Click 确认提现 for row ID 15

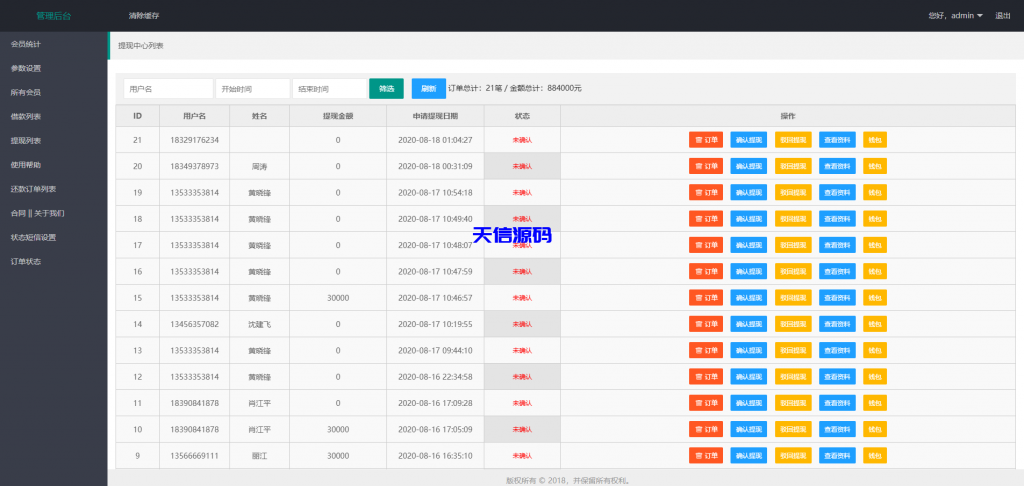pyautogui.click(x=748, y=298)
